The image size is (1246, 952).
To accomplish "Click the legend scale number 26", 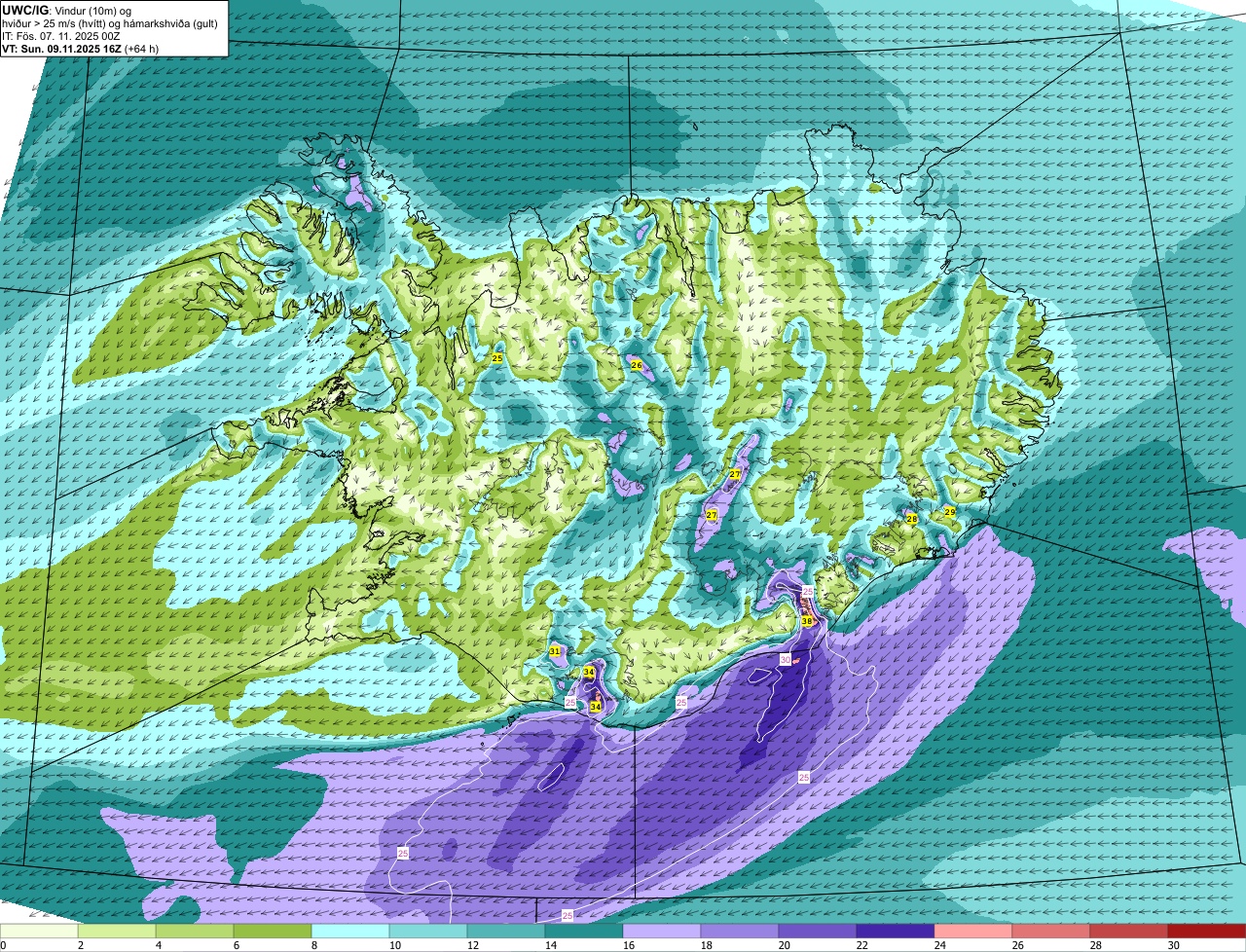I will coord(1017,945).
